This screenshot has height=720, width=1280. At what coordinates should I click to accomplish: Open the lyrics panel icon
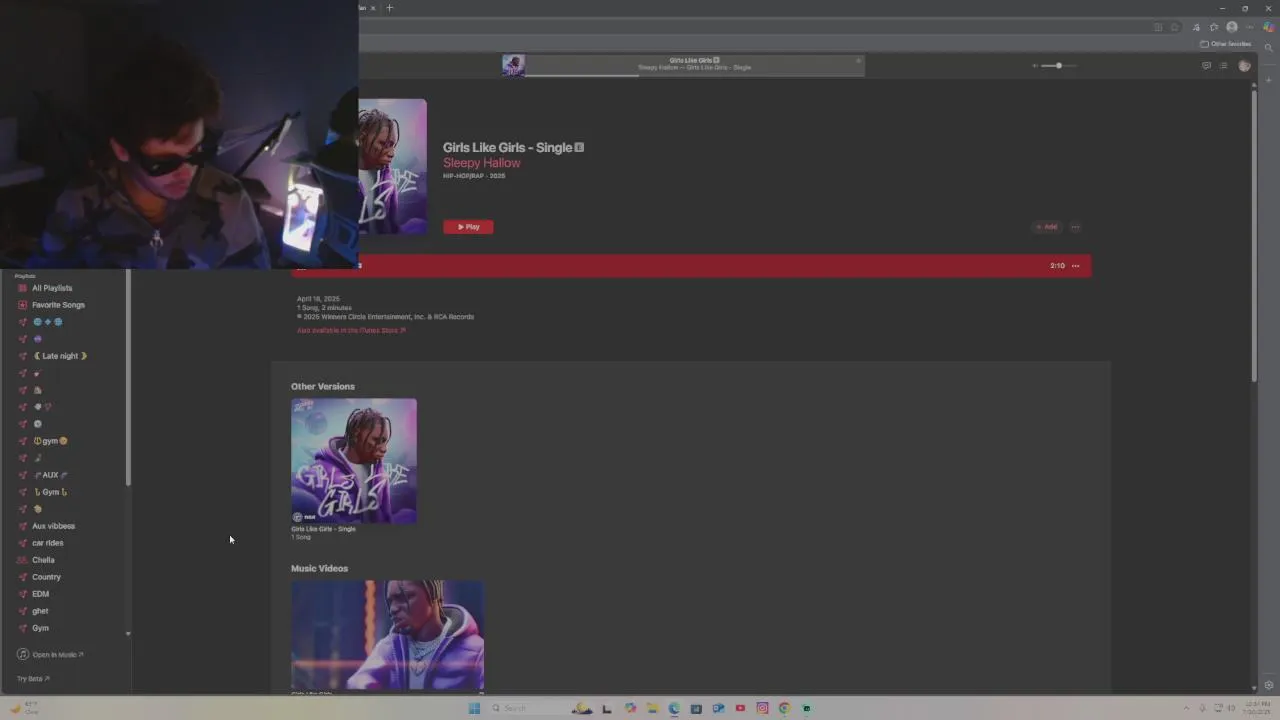click(1206, 66)
